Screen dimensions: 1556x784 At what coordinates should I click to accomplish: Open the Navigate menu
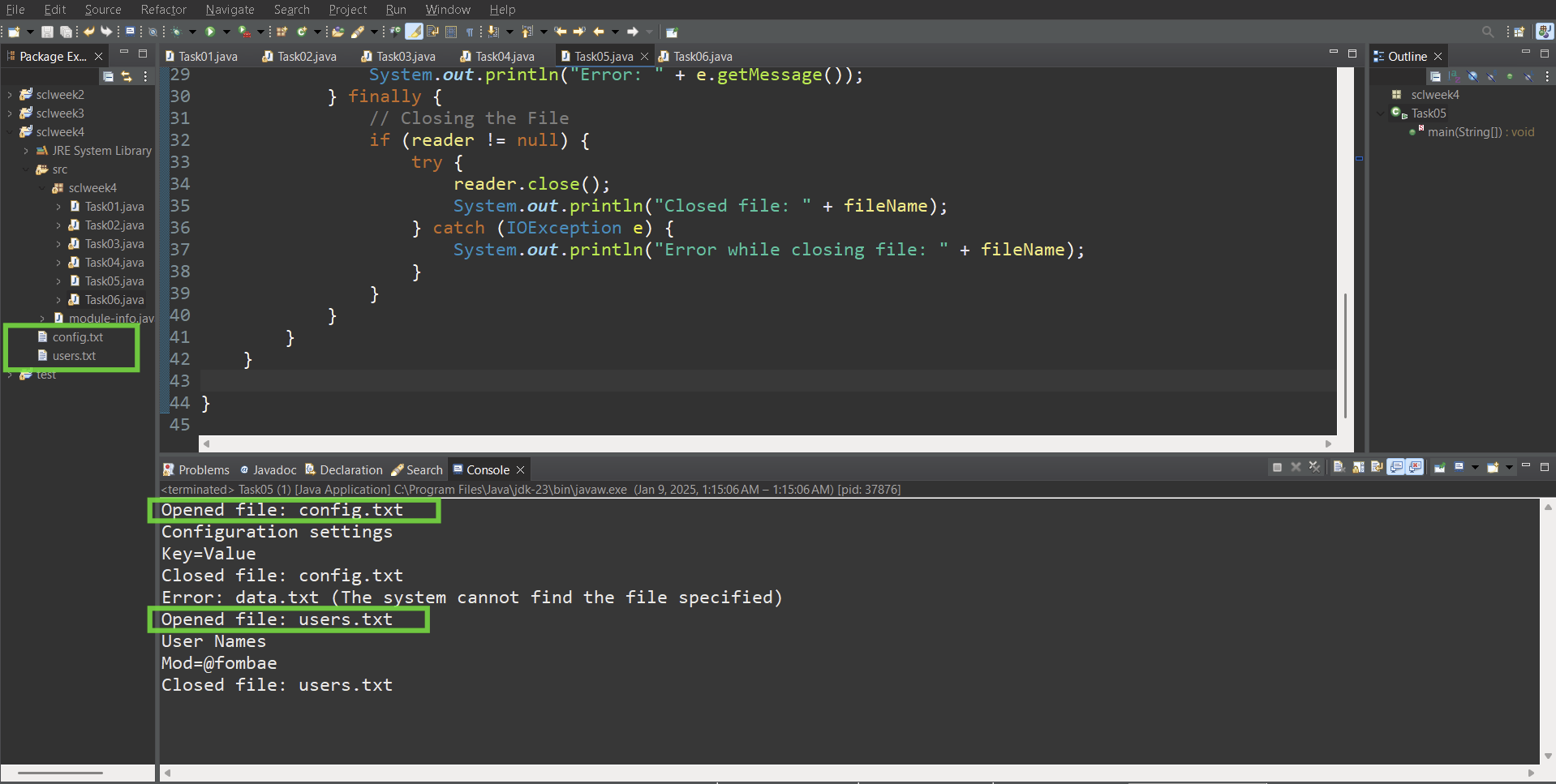click(230, 10)
